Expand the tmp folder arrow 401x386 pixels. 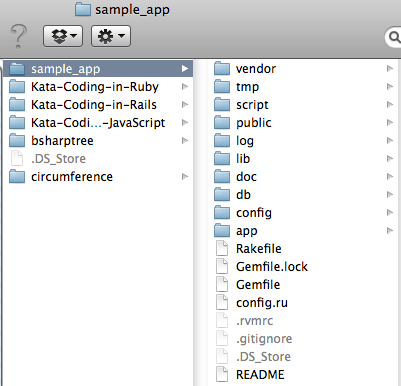389,87
